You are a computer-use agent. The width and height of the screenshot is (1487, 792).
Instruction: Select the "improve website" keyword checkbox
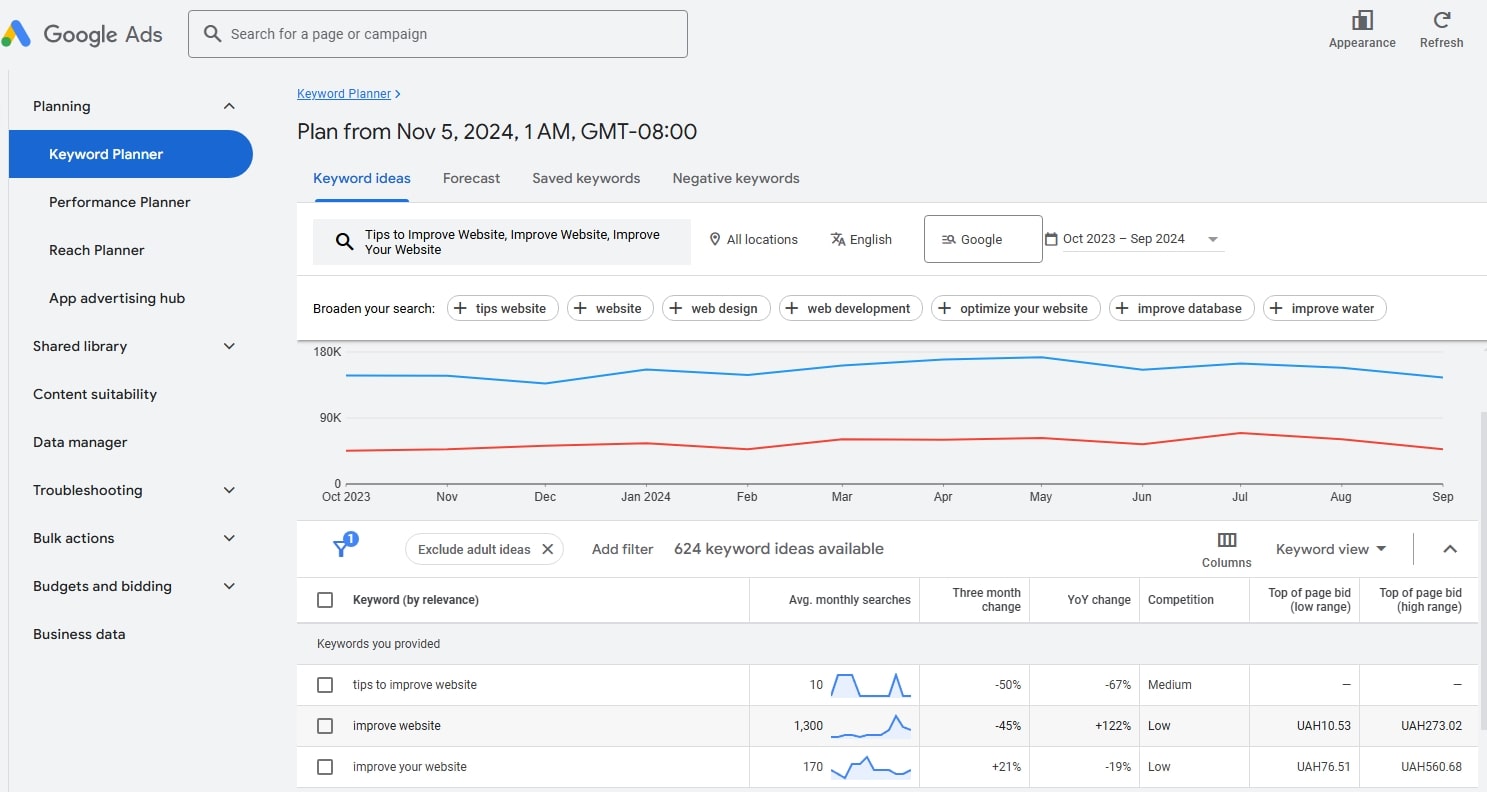(x=325, y=726)
